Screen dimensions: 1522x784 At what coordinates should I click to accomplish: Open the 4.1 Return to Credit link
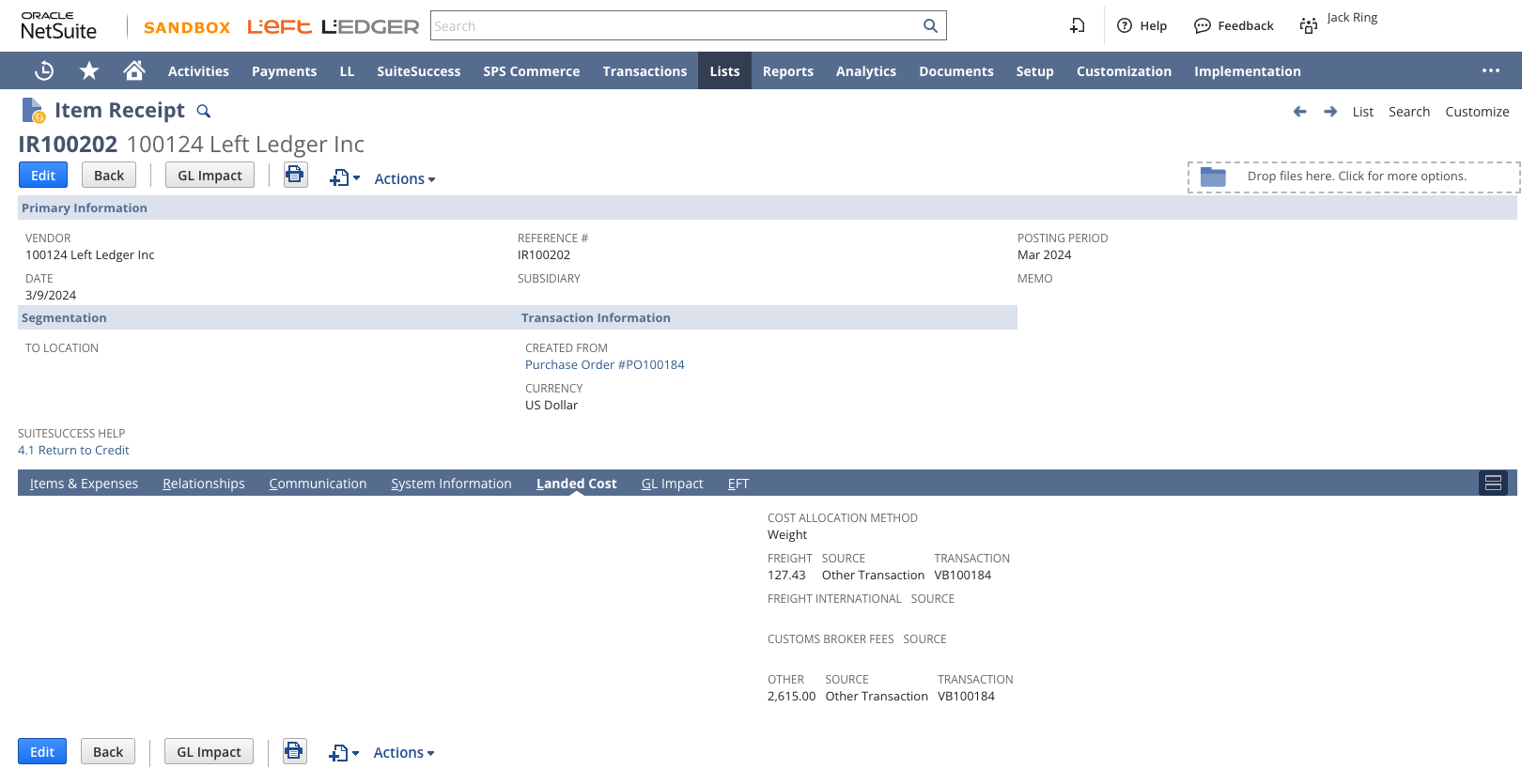pos(73,450)
